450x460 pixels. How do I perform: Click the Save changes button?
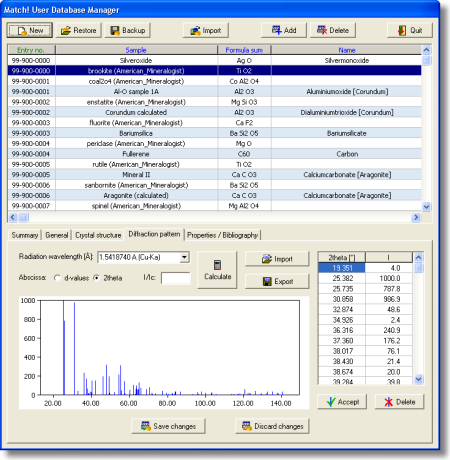coord(168,426)
